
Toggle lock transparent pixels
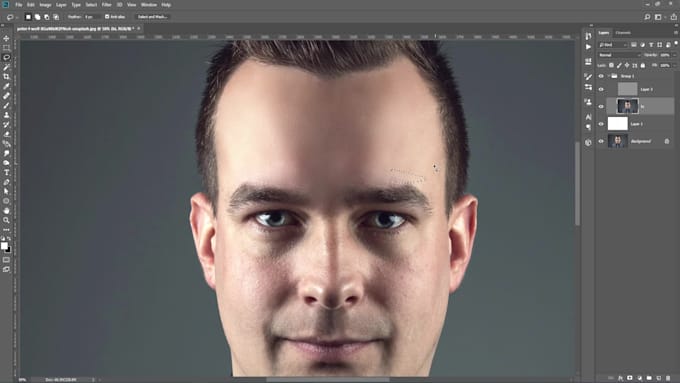click(x=611, y=65)
